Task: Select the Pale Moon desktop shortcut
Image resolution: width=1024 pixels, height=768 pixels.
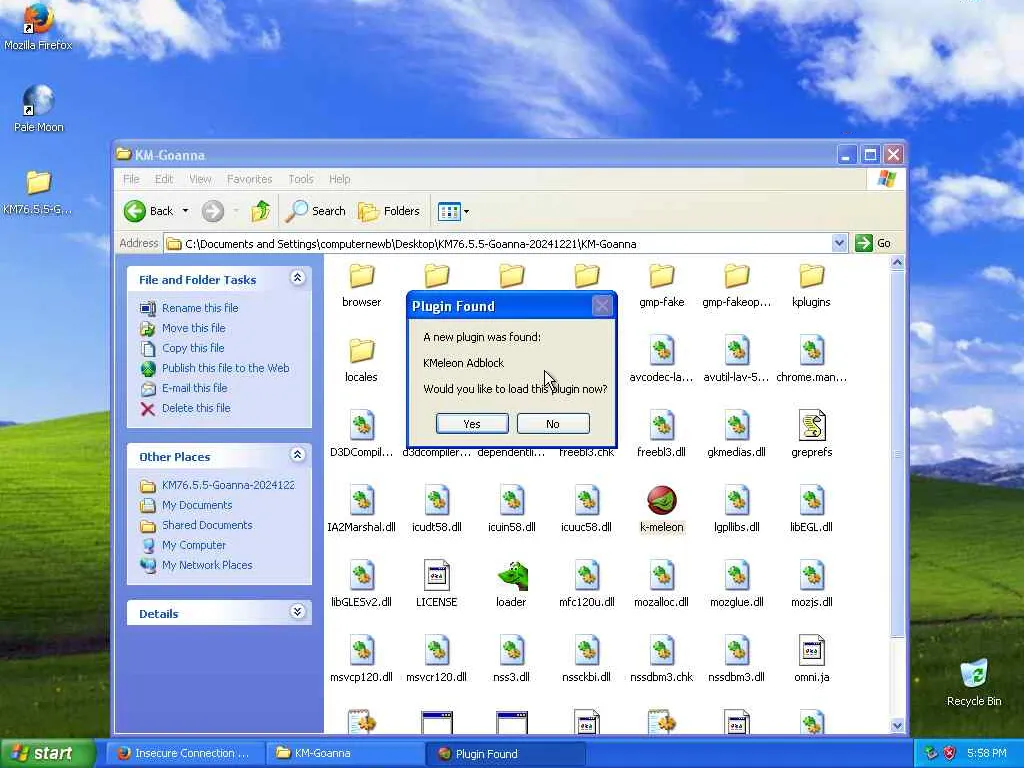Action: coord(39,108)
